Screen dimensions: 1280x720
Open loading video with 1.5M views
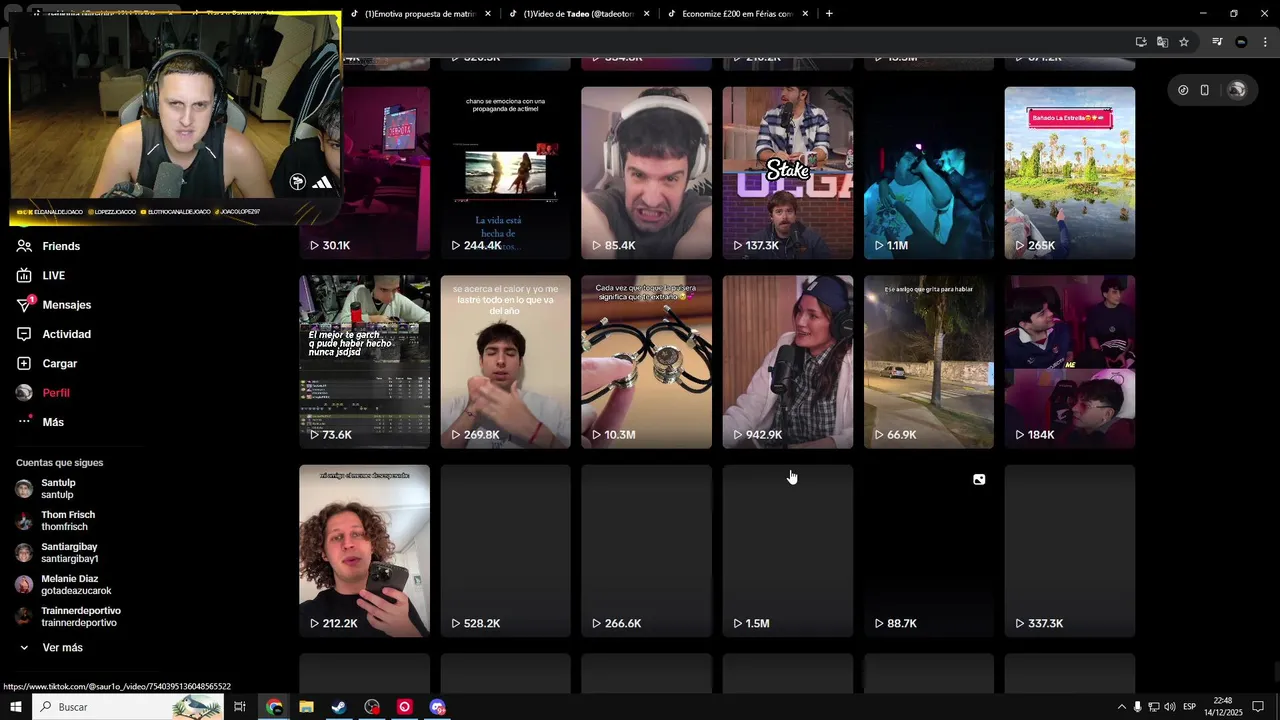pyautogui.click(x=788, y=551)
